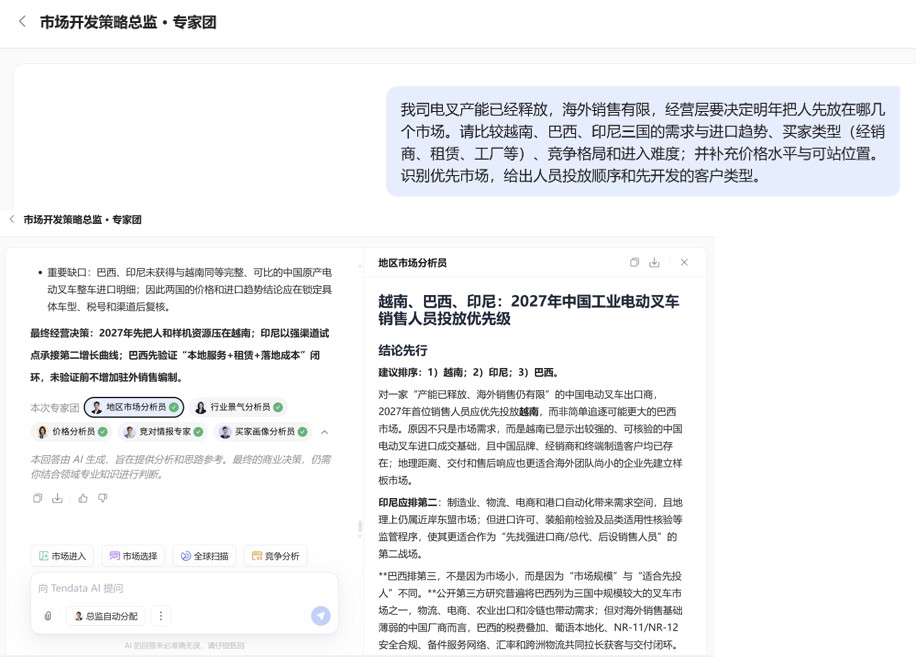Click the panel divider drag handle
916x657 pixels.
pos(360,527)
